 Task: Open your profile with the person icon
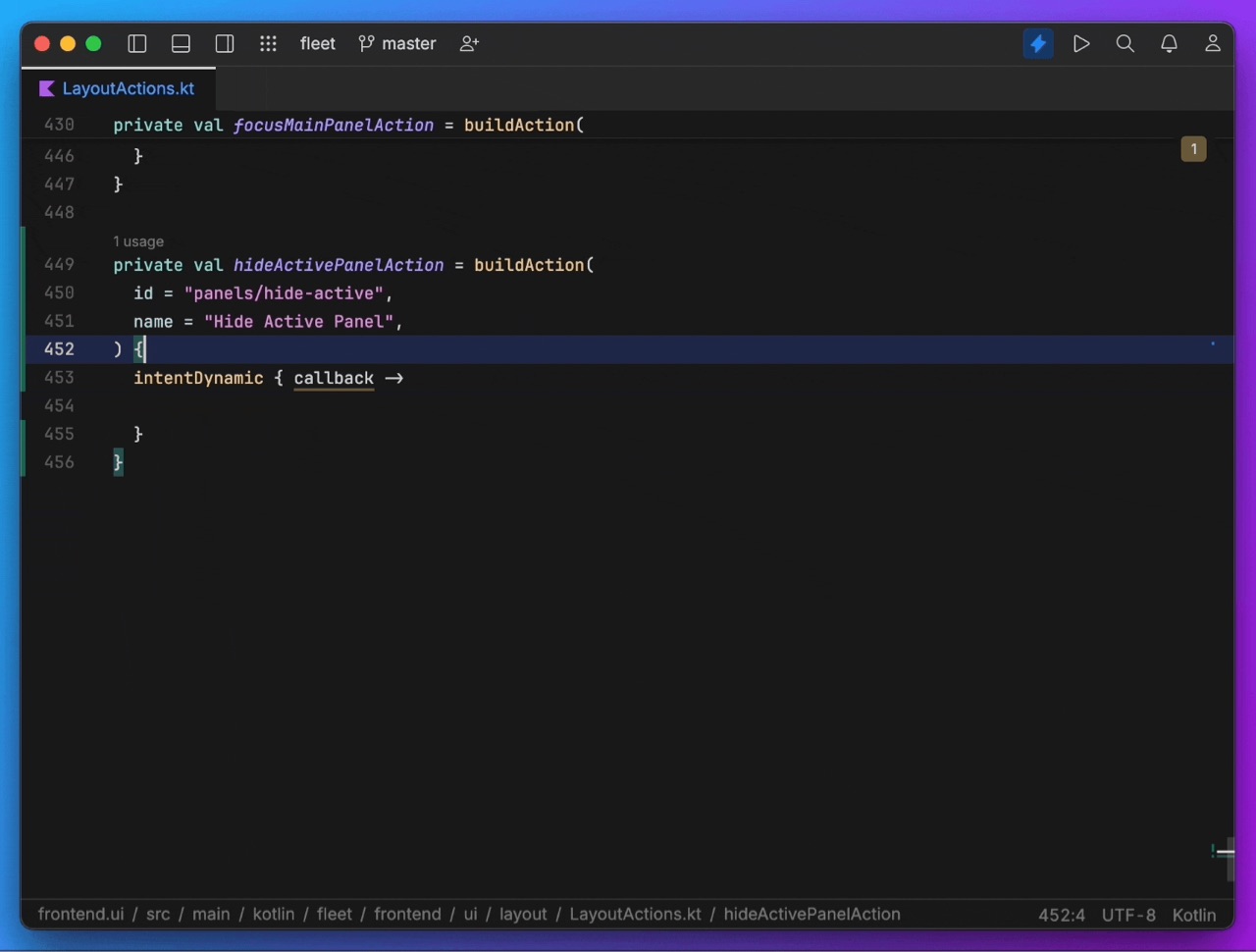click(x=1213, y=43)
